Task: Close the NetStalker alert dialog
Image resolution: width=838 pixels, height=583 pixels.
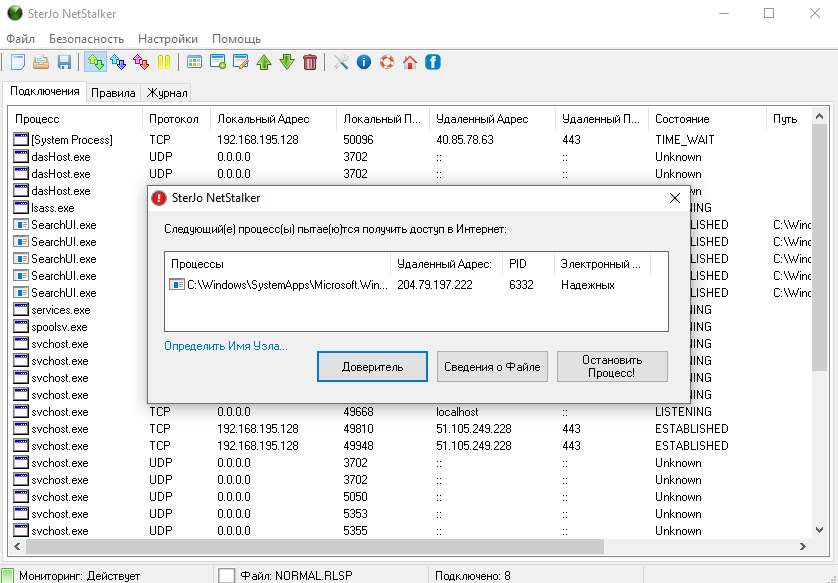Action: 675,198
